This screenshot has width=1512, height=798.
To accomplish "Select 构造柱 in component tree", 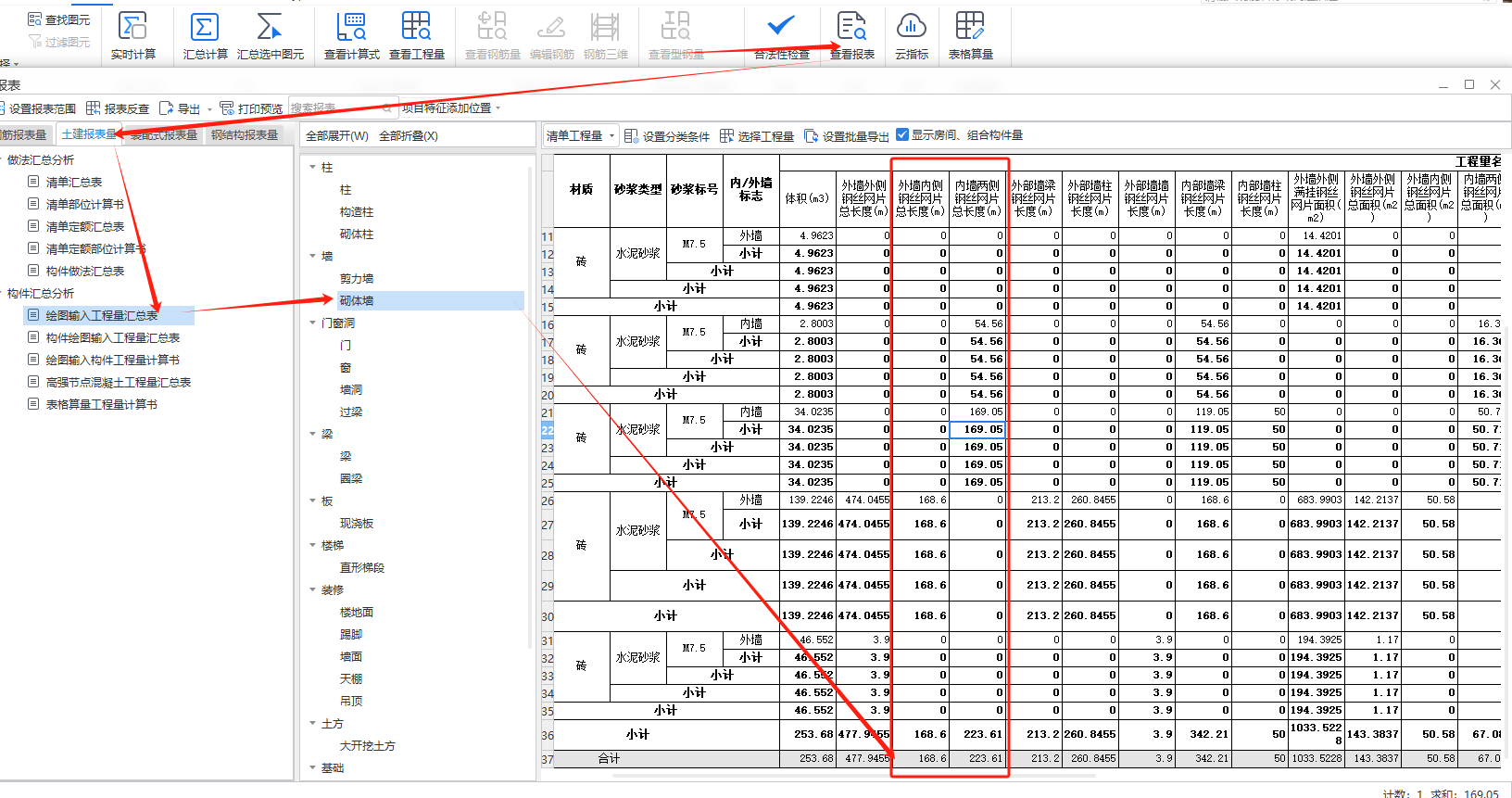I will tap(357, 212).
